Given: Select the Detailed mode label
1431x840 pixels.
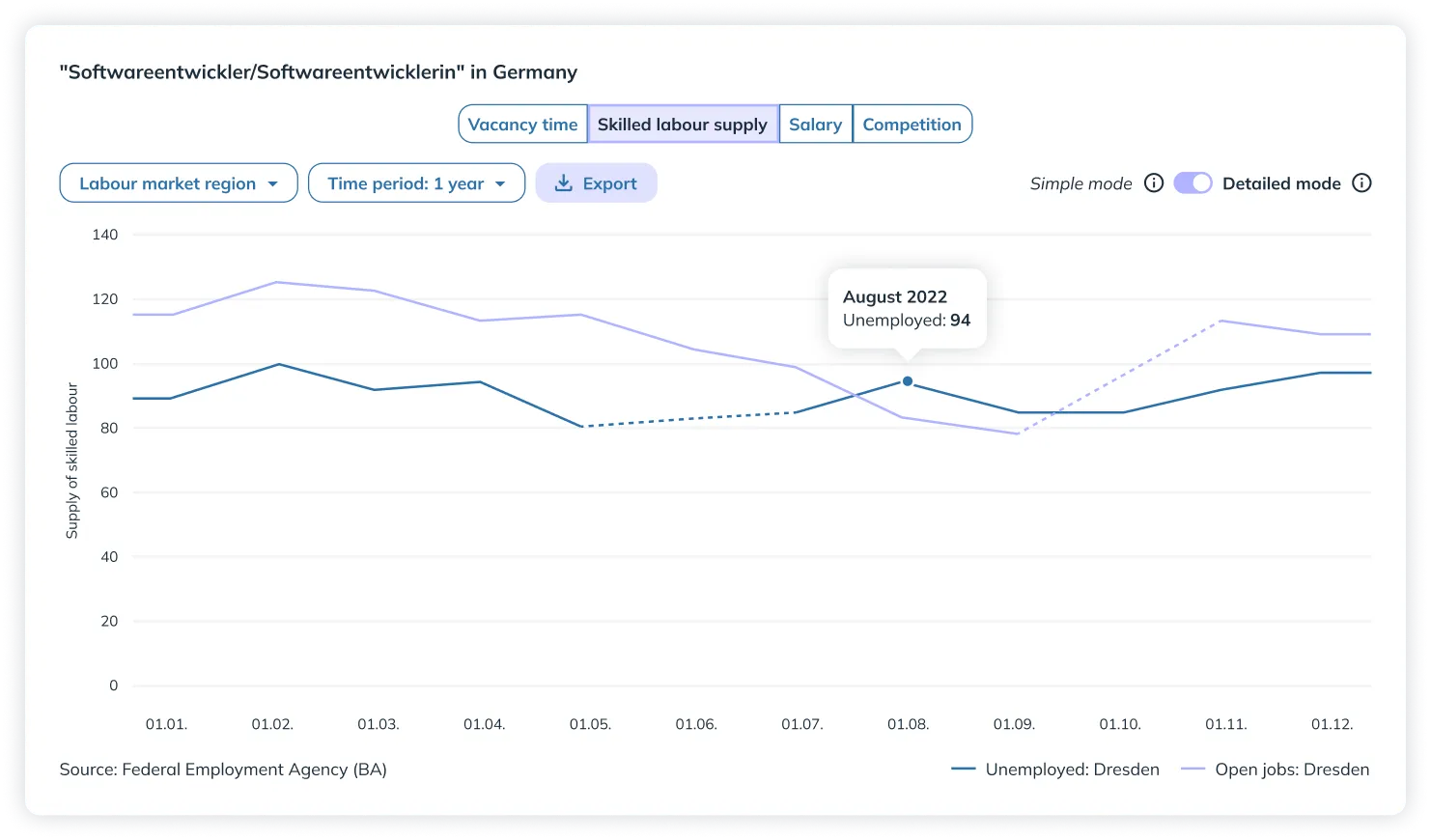Looking at the screenshot, I should [1281, 183].
